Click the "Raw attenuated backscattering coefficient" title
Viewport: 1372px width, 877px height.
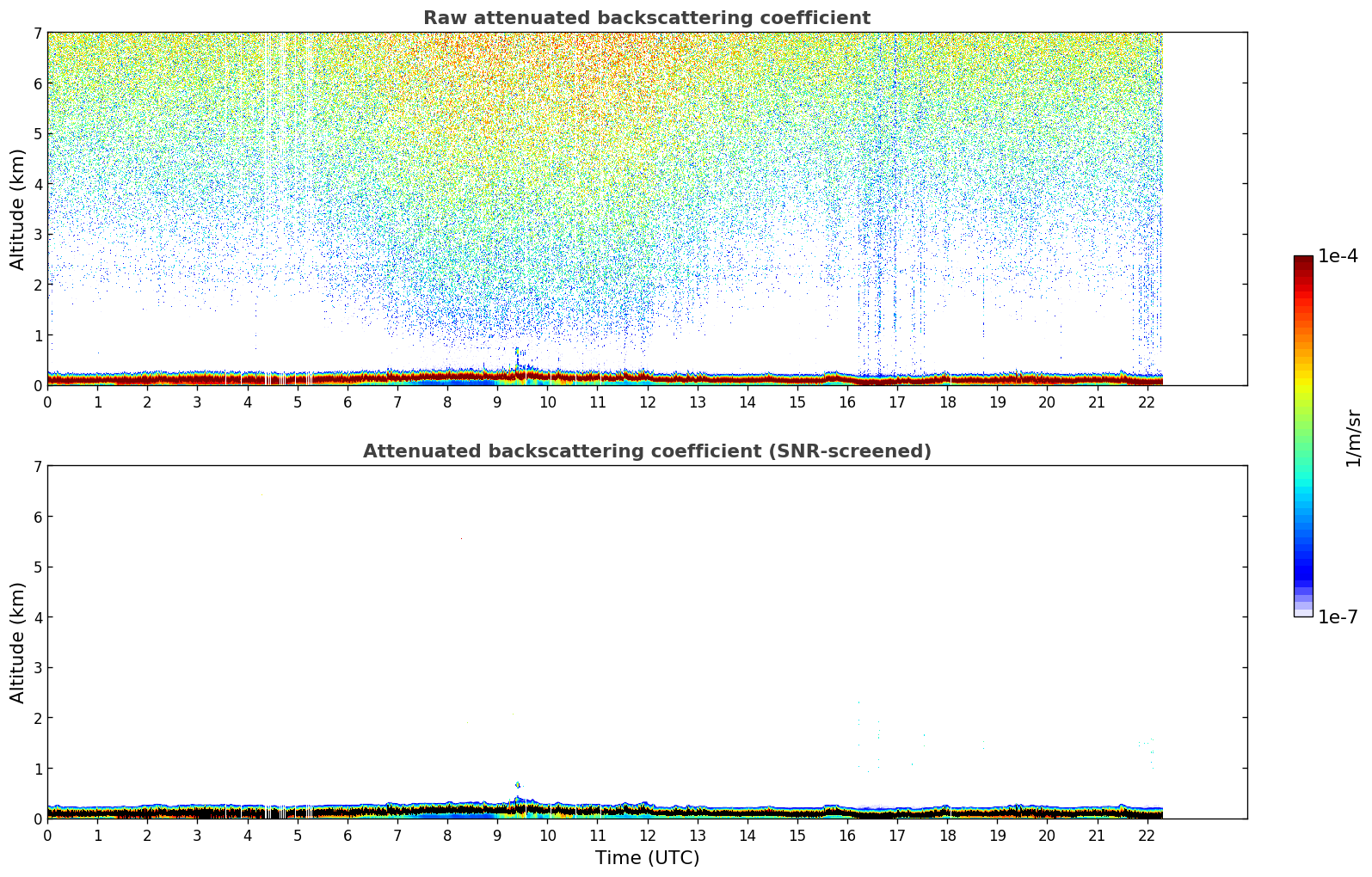coord(647,18)
